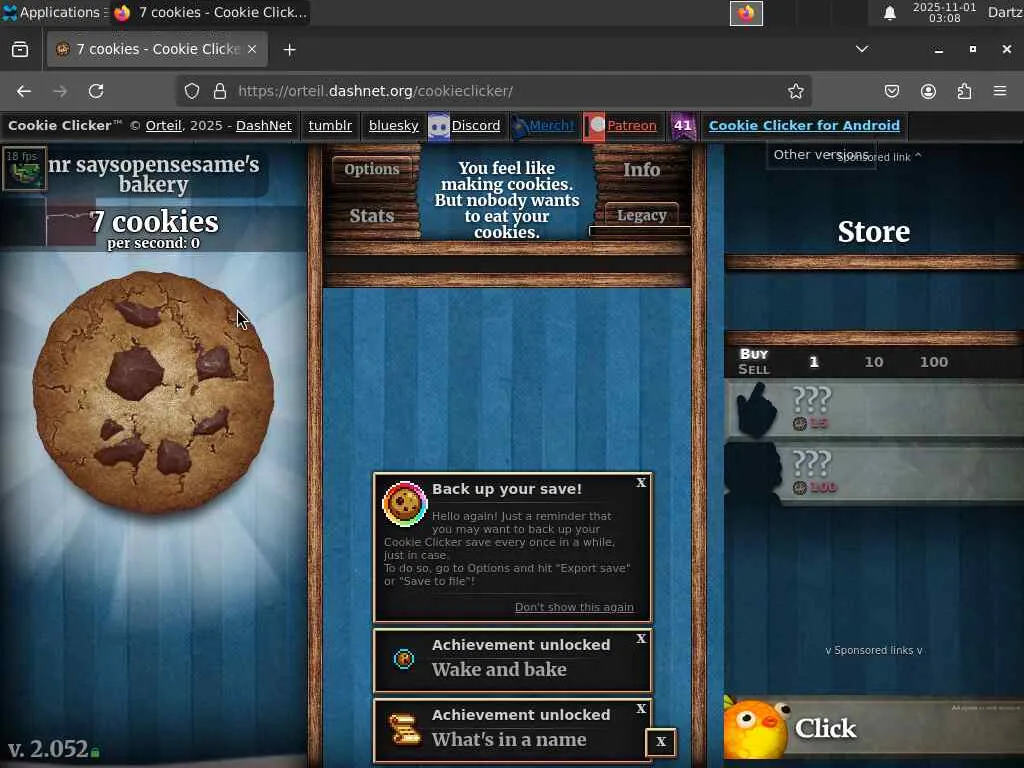Click the v Sponsored links v text
The image size is (1024, 768).
(874, 650)
